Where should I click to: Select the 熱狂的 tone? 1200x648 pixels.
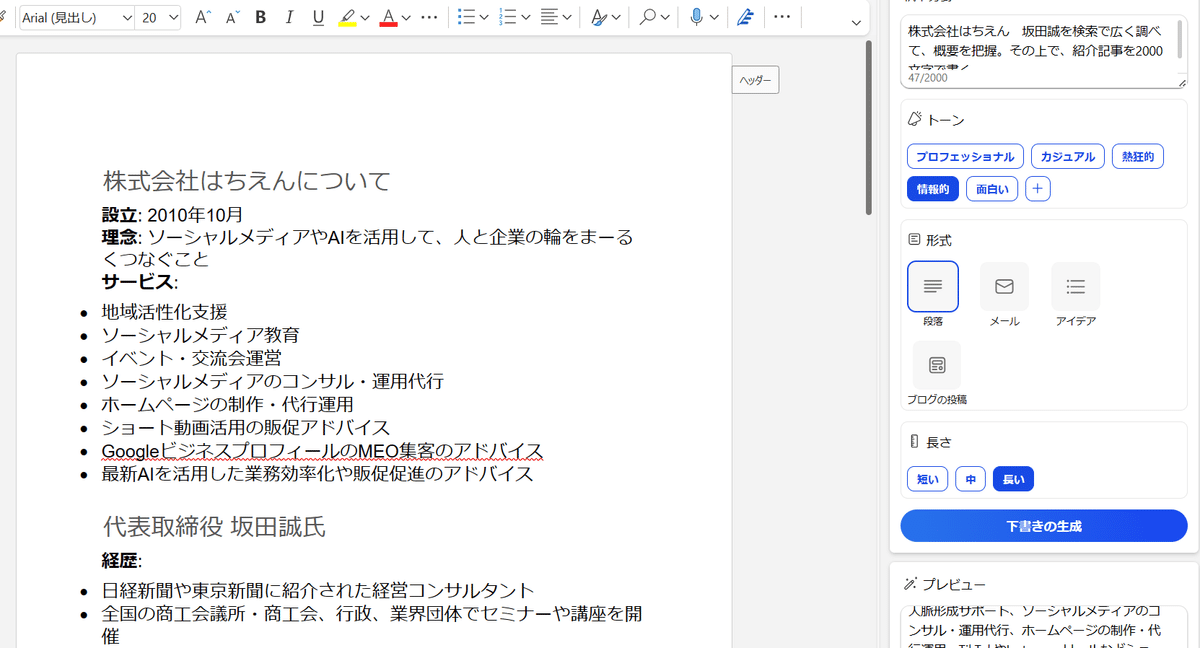pyautogui.click(x=1138, y=157)
